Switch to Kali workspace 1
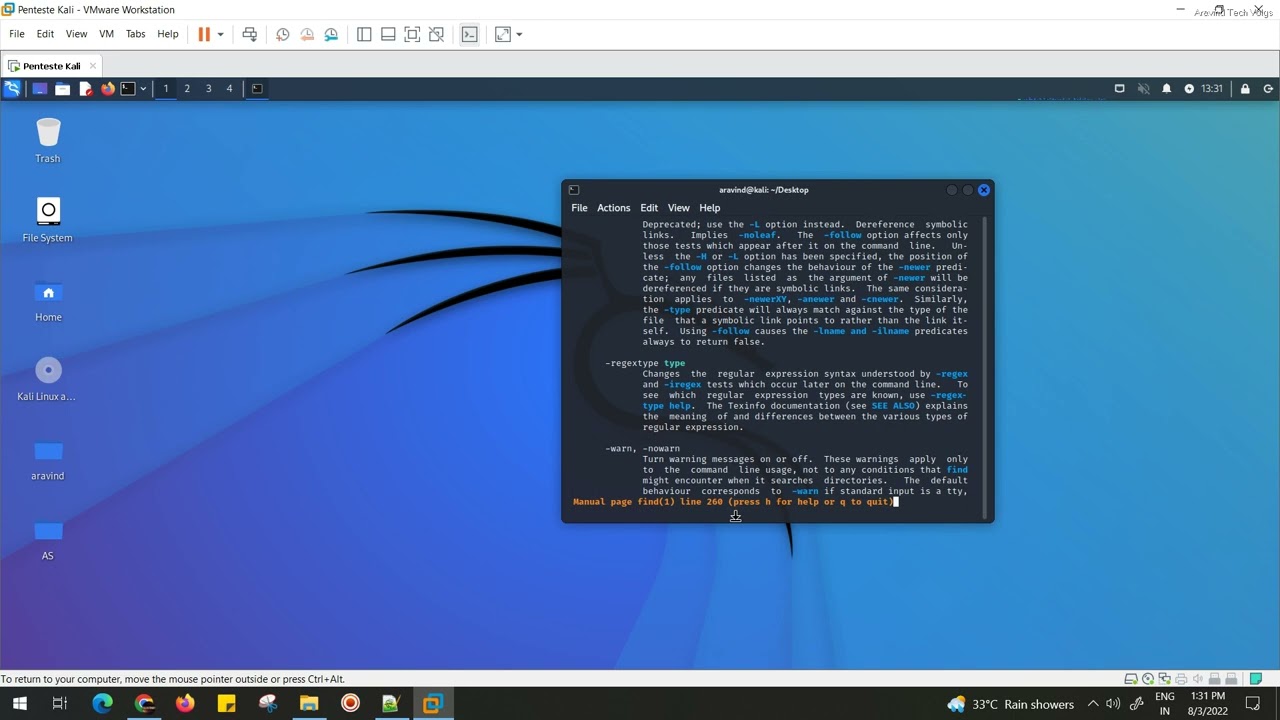The image size is (1280, 720). tap(166, 88)
